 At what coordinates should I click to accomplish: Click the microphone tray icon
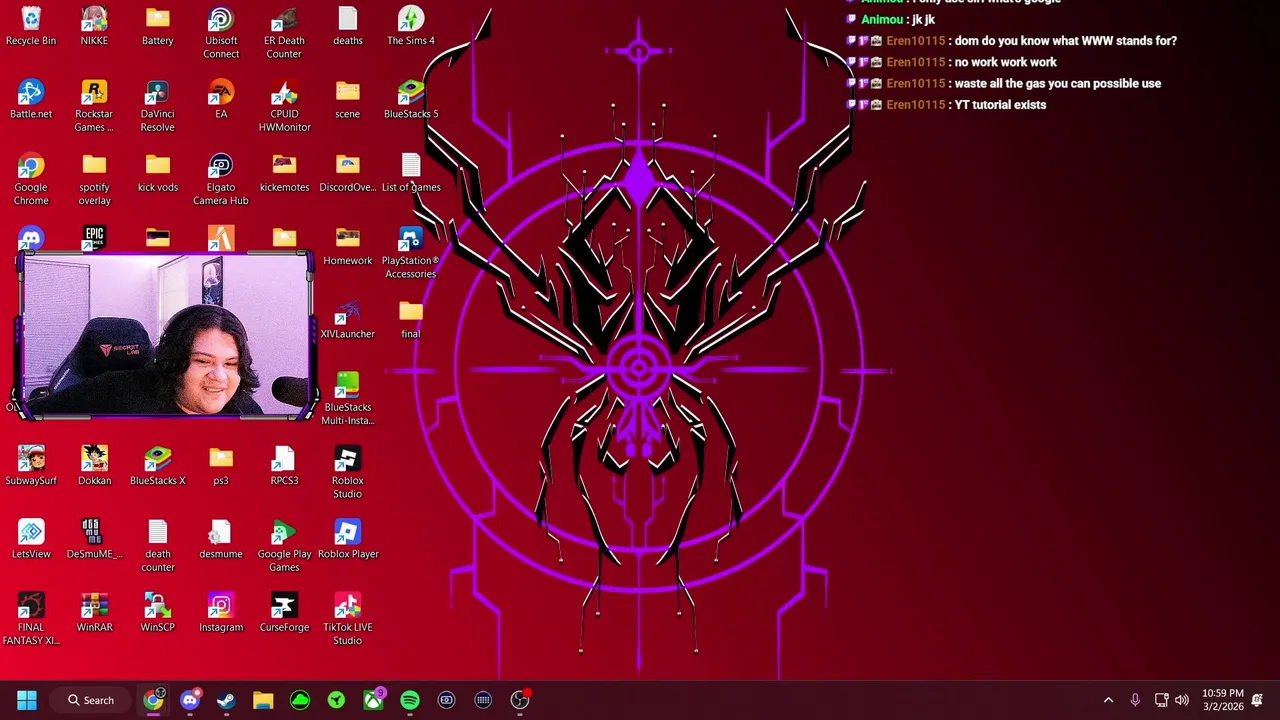(1135, 700)
